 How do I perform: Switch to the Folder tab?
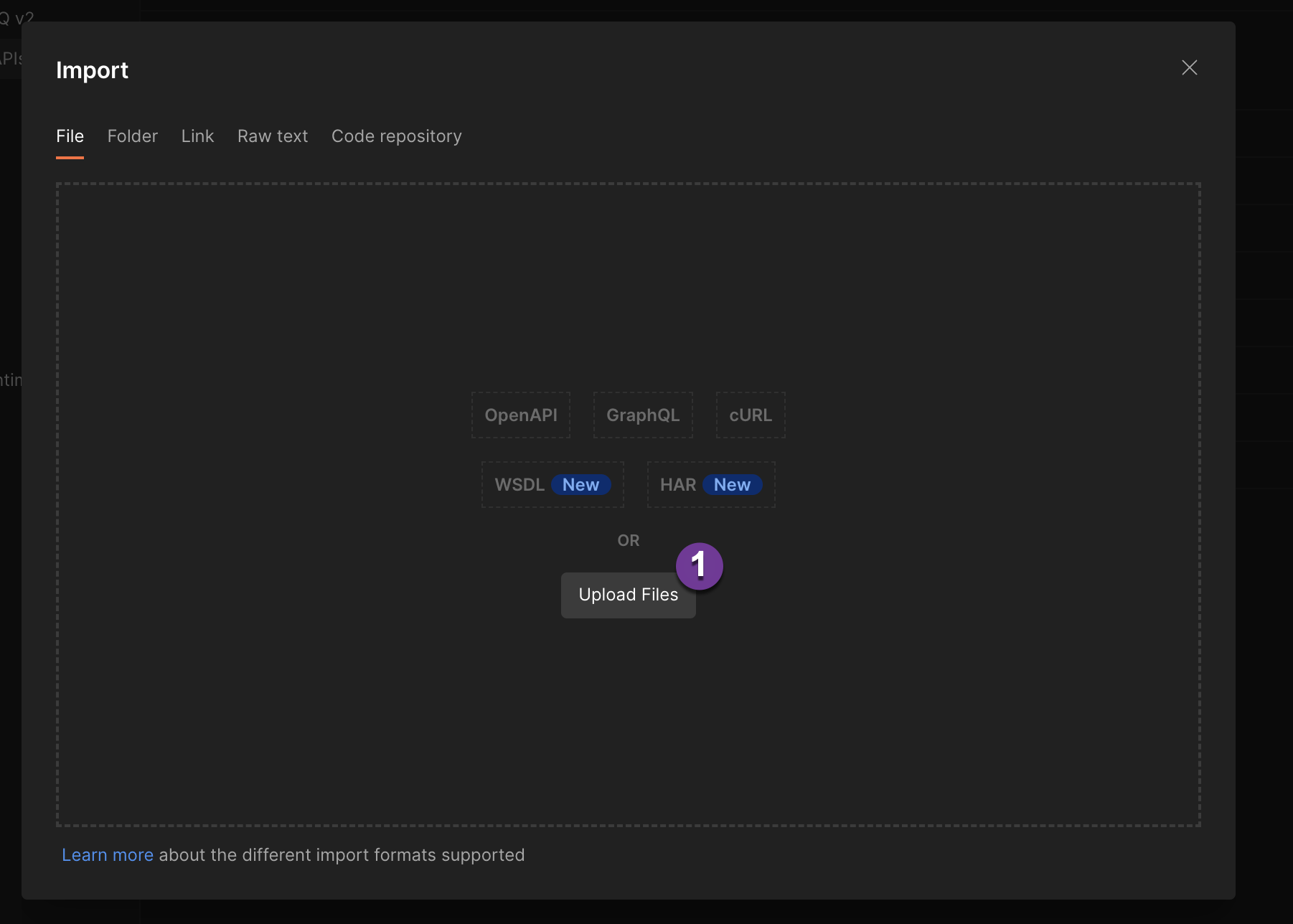[x=132, y=136]
